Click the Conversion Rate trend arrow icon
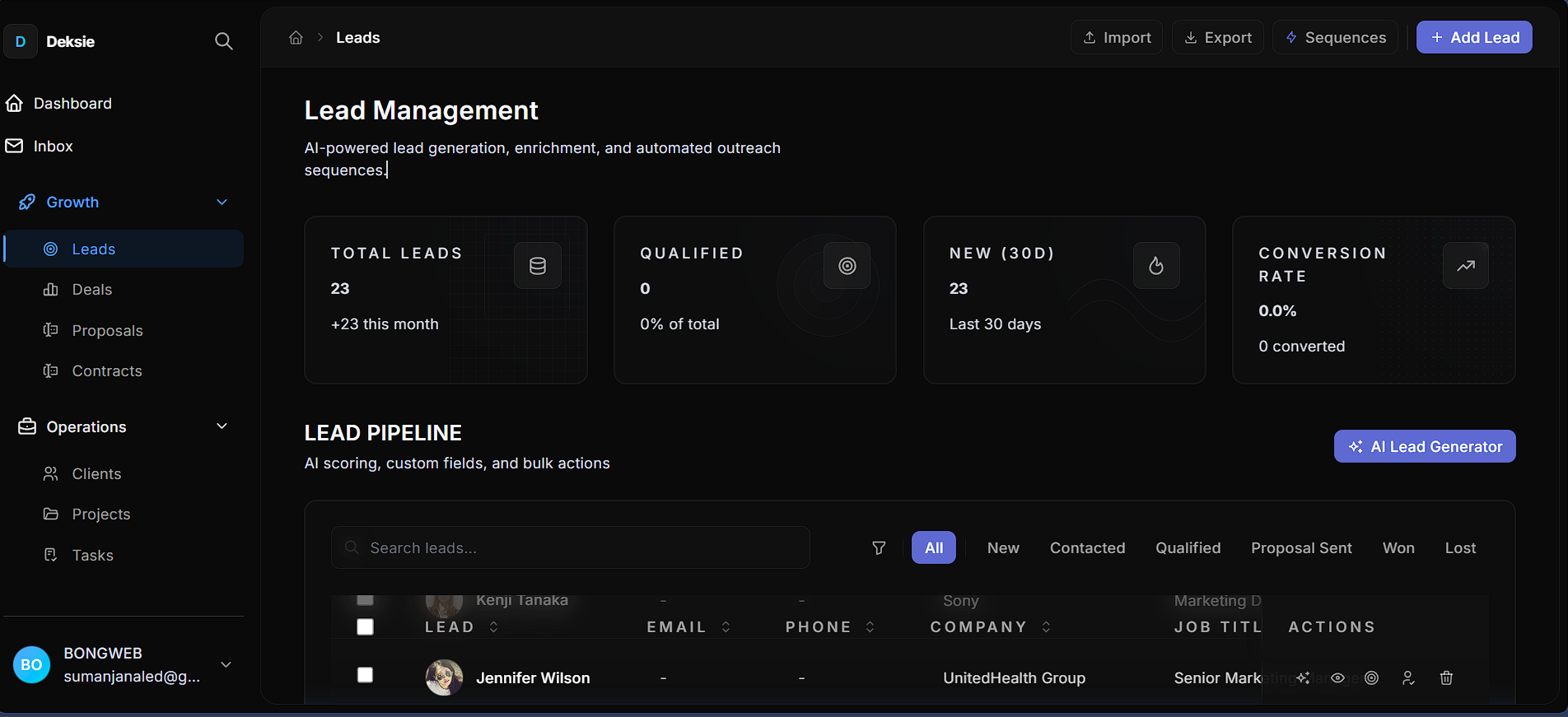This screenshot has height=717, width=1568. [x=1465, y=266]
